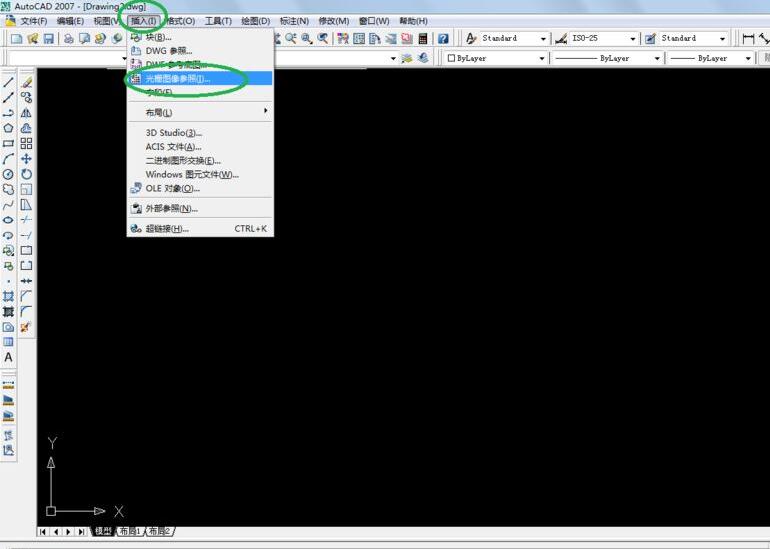
Task: Select the Arc tool
Action: click(x=8, y=159)
